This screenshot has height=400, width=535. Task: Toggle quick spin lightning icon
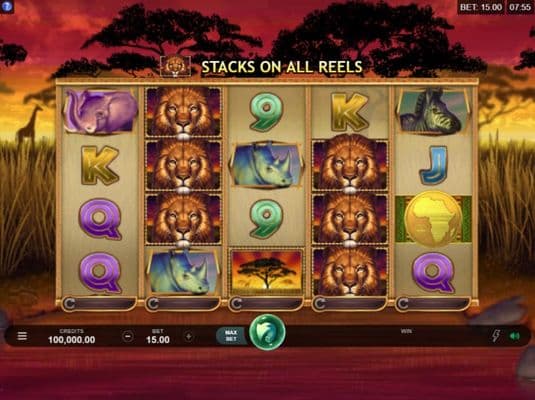495,336
